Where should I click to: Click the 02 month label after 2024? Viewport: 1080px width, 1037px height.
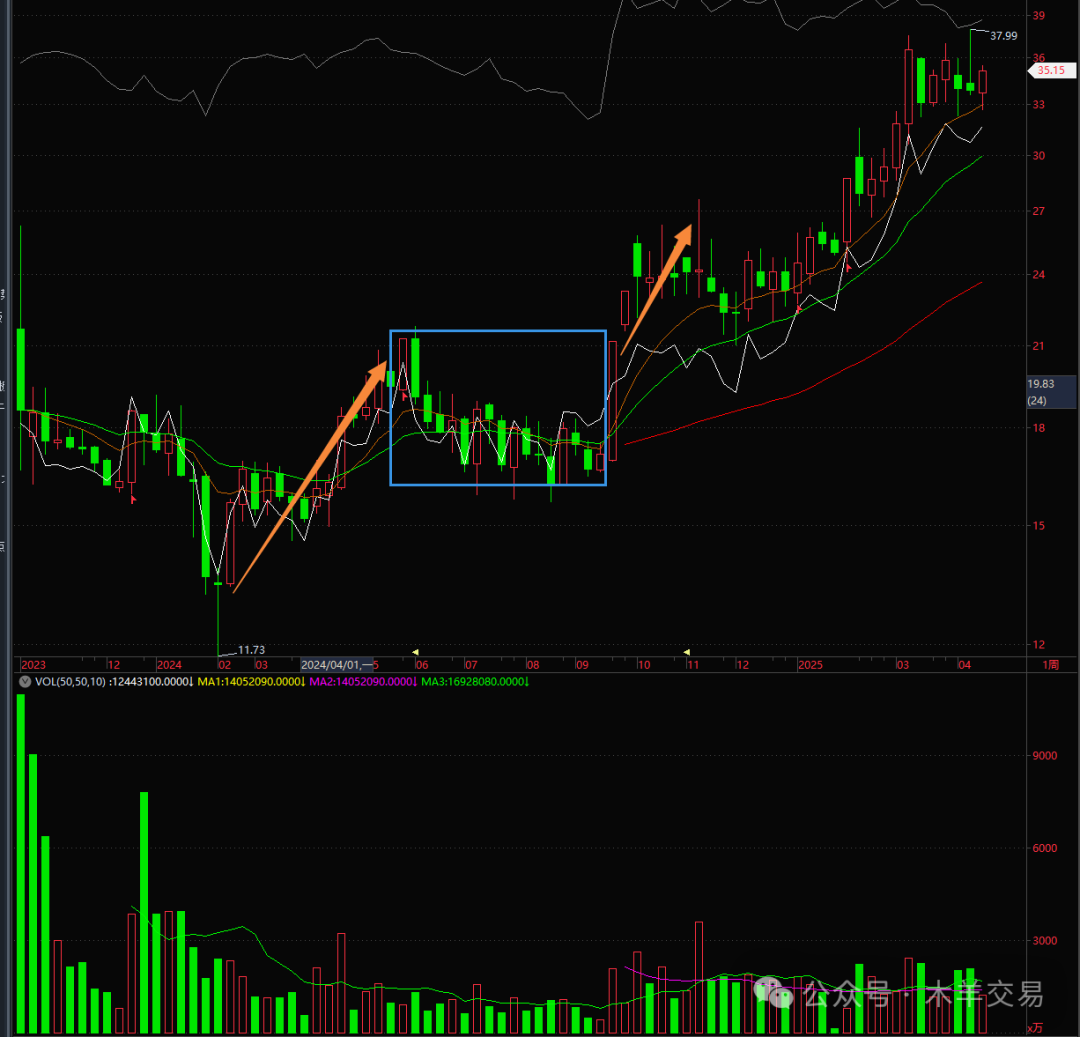click(x=225, y=664)
